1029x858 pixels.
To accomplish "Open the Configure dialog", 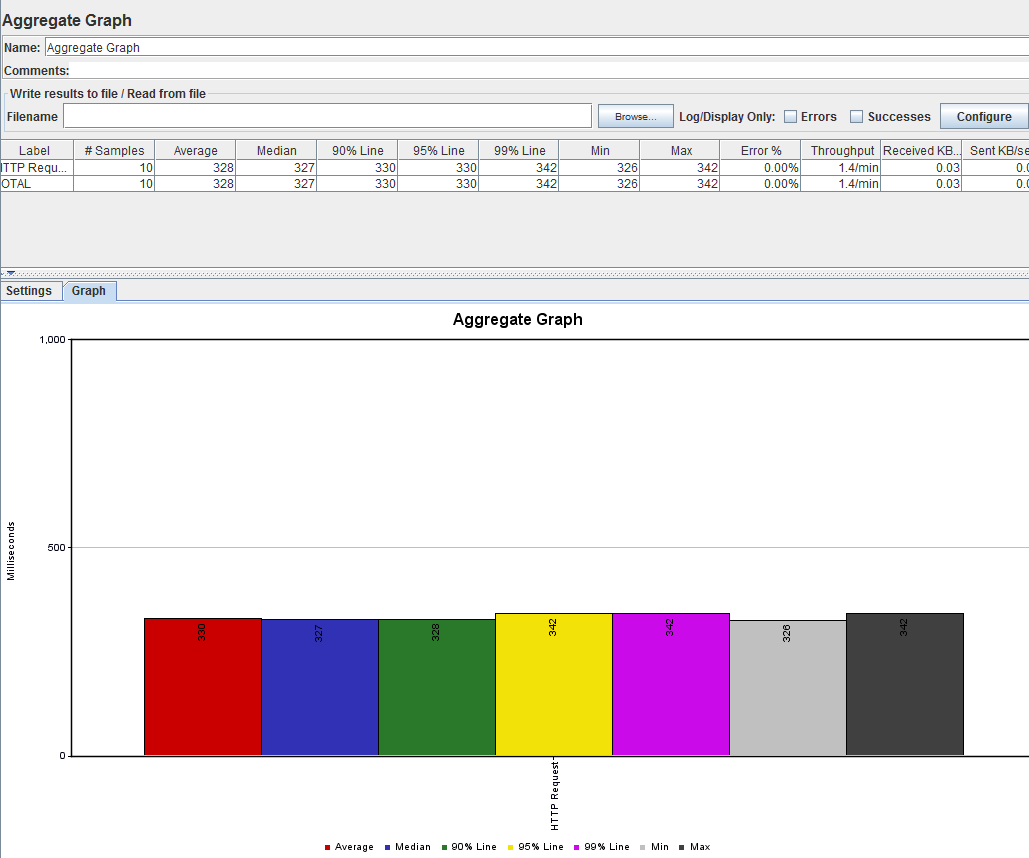I will (x=983, y=117).
